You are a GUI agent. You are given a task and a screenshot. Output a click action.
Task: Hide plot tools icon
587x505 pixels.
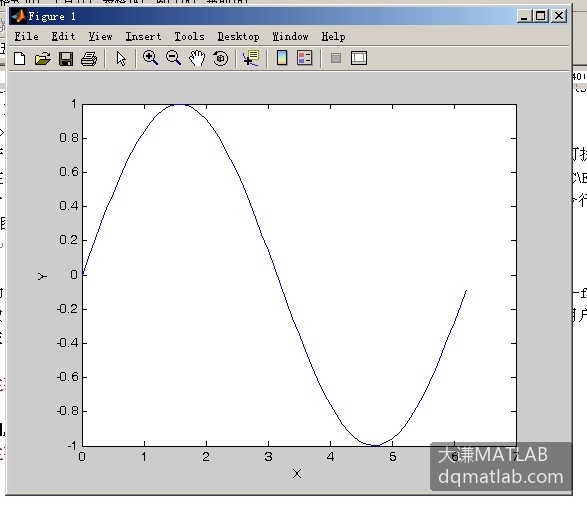[x=336, y=58]
